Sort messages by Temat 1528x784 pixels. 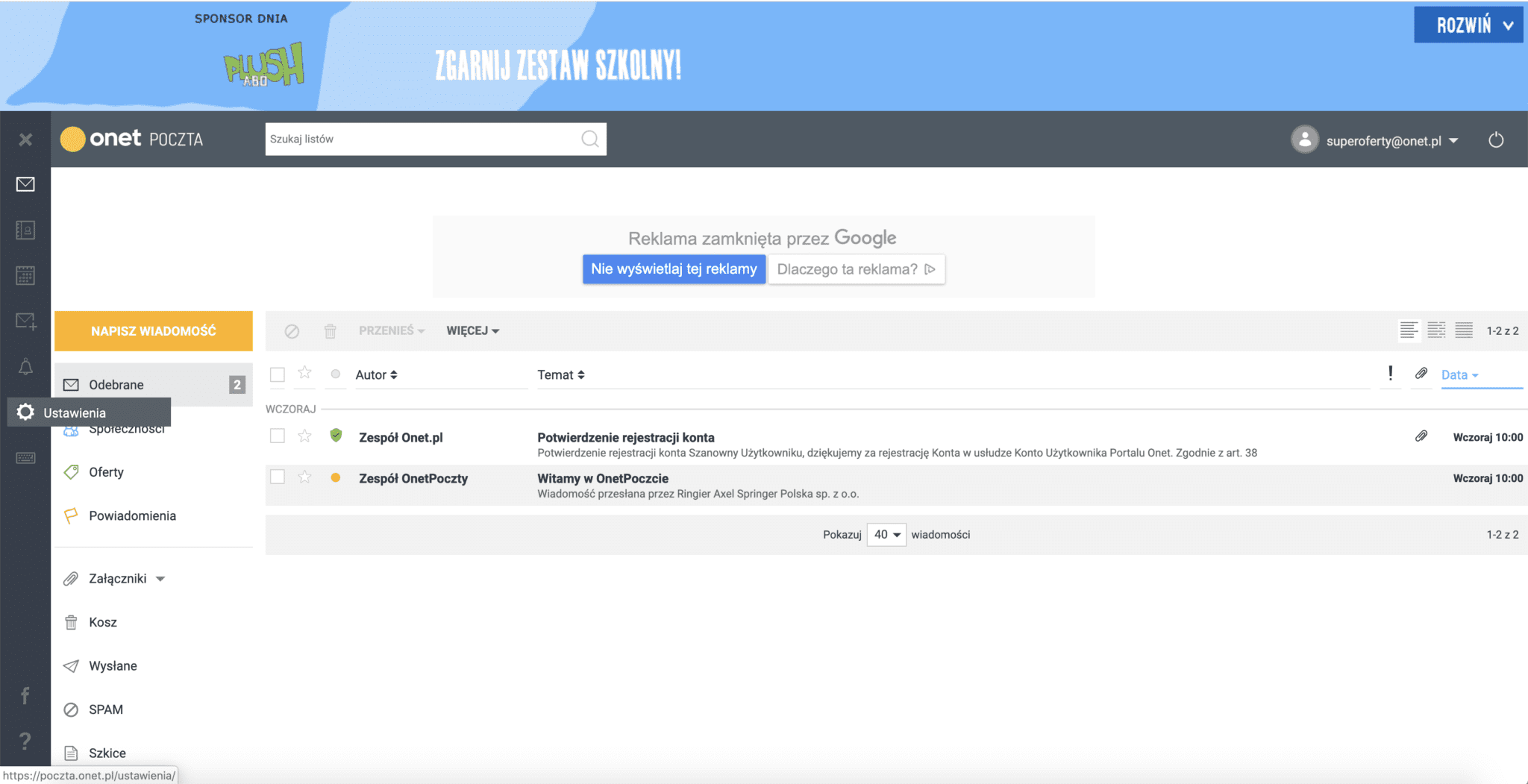tap(561, 374)
